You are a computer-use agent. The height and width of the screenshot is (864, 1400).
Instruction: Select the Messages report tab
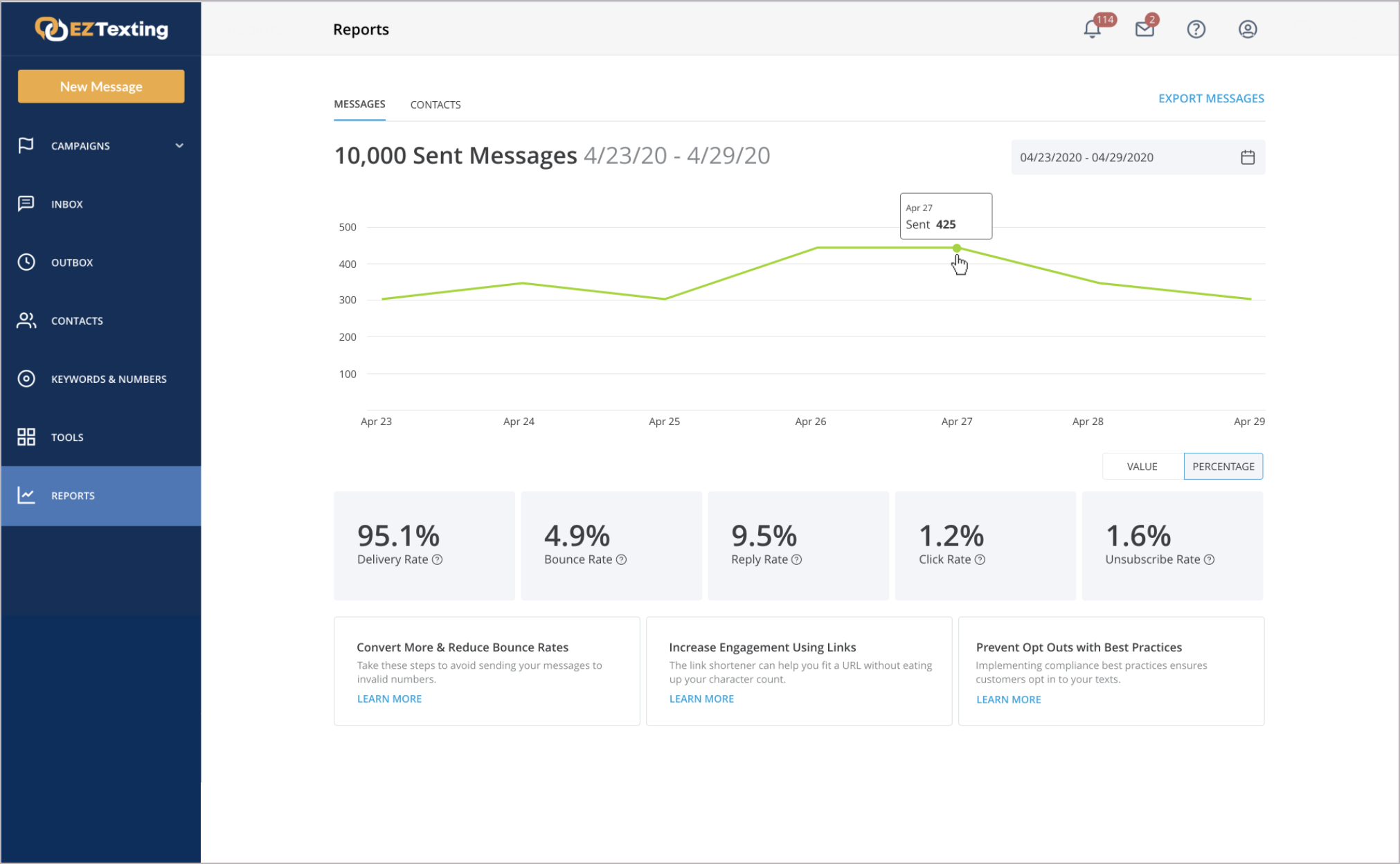click(x=359, y=105)
